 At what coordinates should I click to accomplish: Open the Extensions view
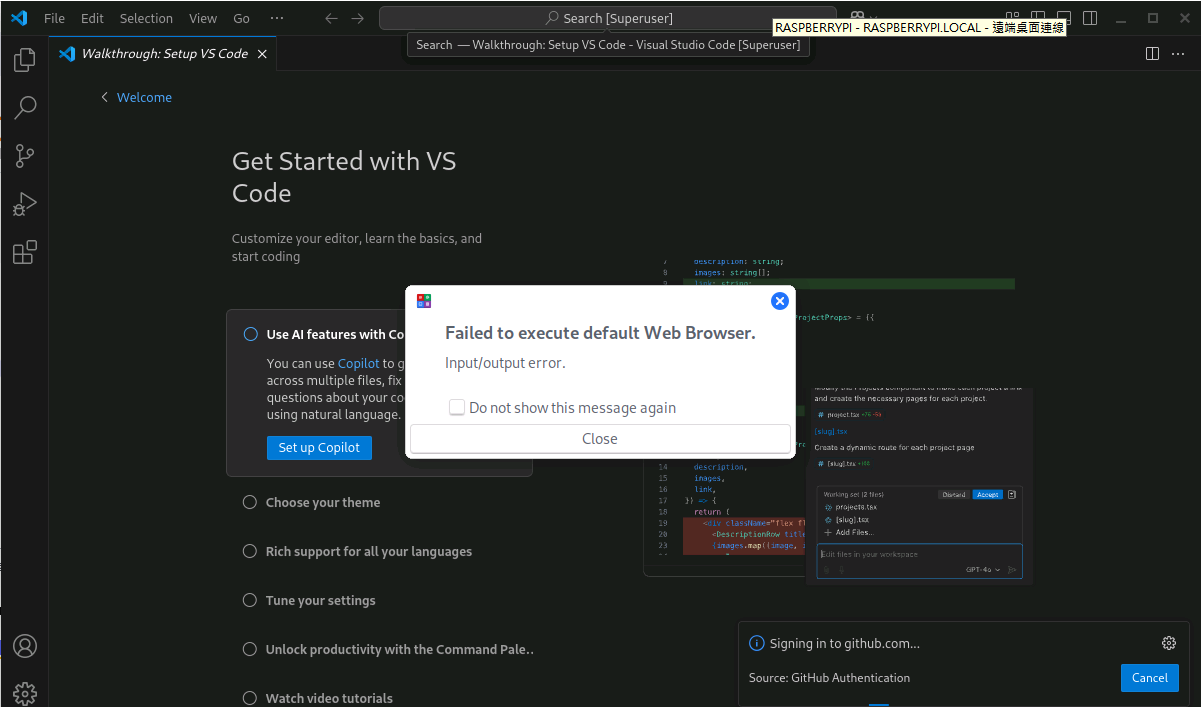click(25, 252)
